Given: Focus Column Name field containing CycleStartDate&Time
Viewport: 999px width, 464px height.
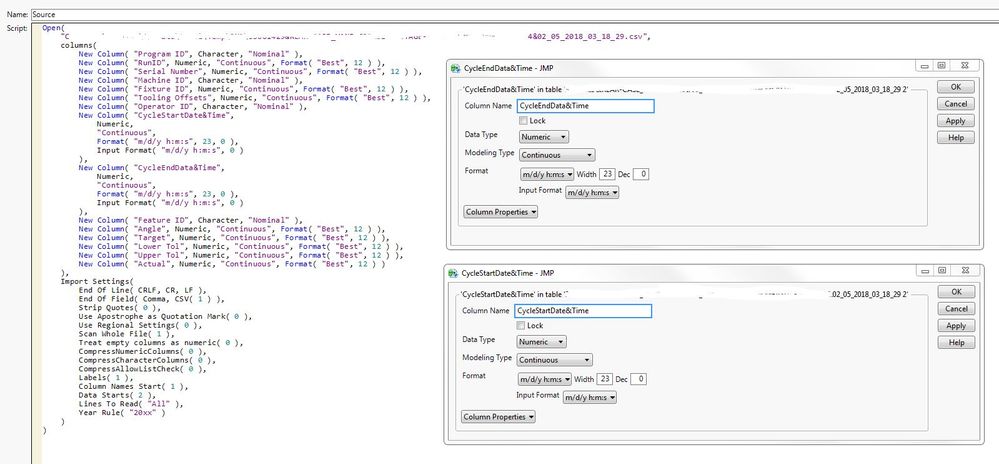Looking at the screenshot, I should pyautogui.click(x=583, y=310).
